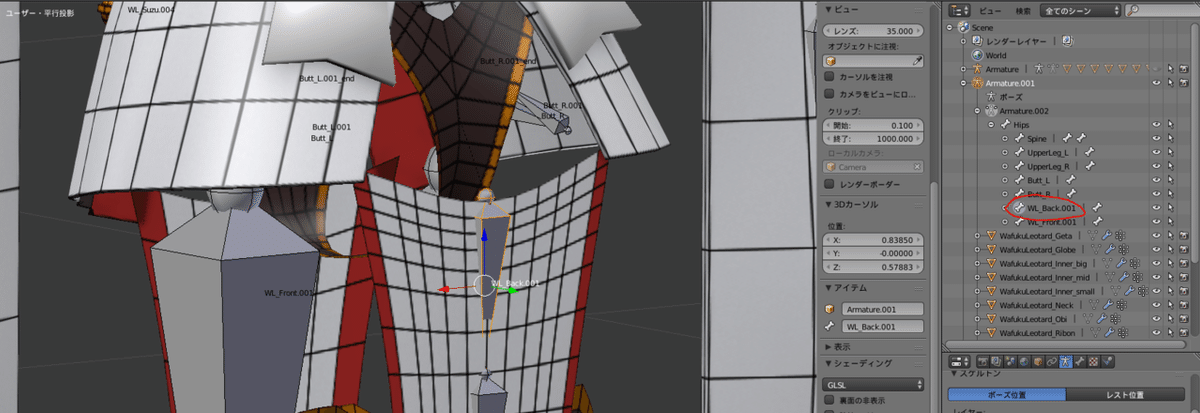This screenshot has height=413, width=1200.
Task: Open the outliner editor type selector
Action: [958, 9]
